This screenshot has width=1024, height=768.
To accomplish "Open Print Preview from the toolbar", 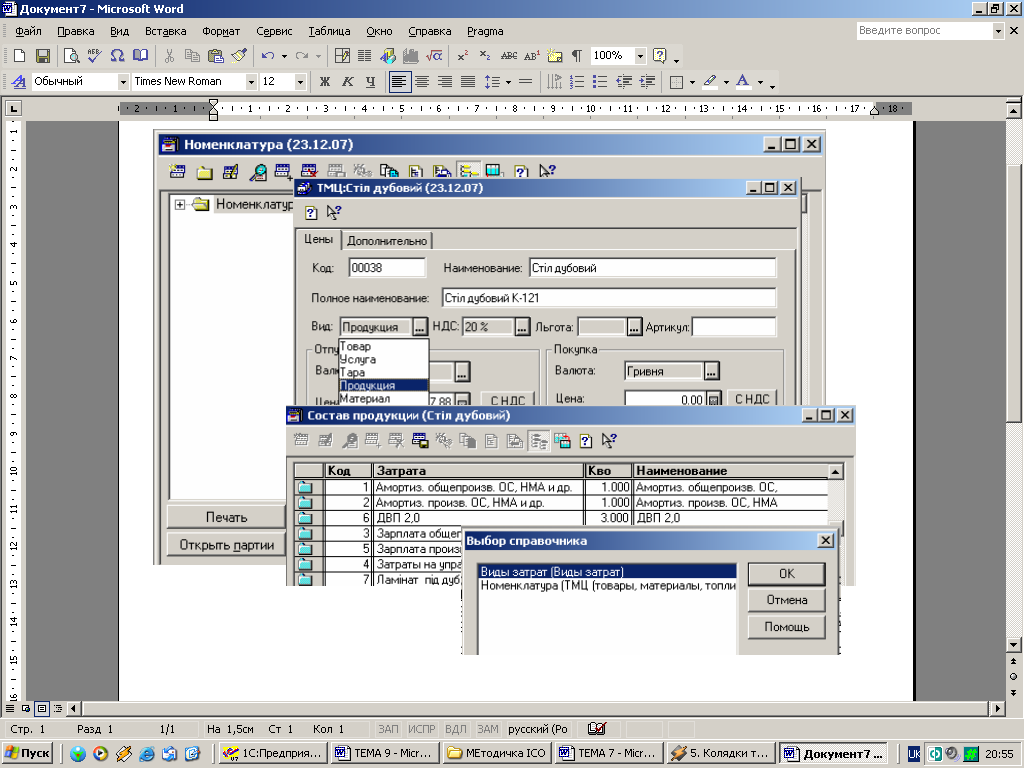I will (x=71, y=56).
